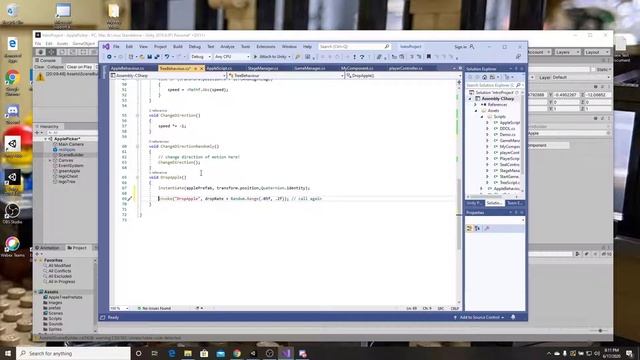The image size is (640, 360).
Task: Click the notifications bell in VS status bar
Action: [x=513, y=317]
